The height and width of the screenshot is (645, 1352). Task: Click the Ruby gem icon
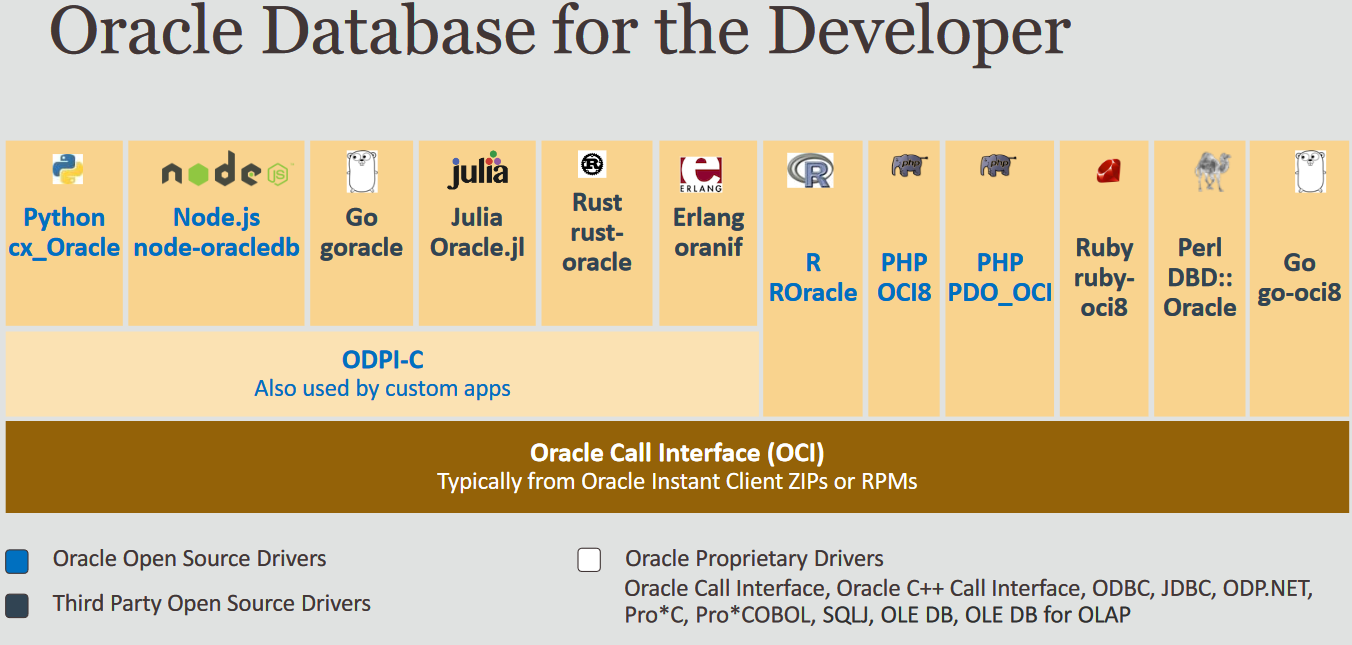click(x=1108, y=171)
